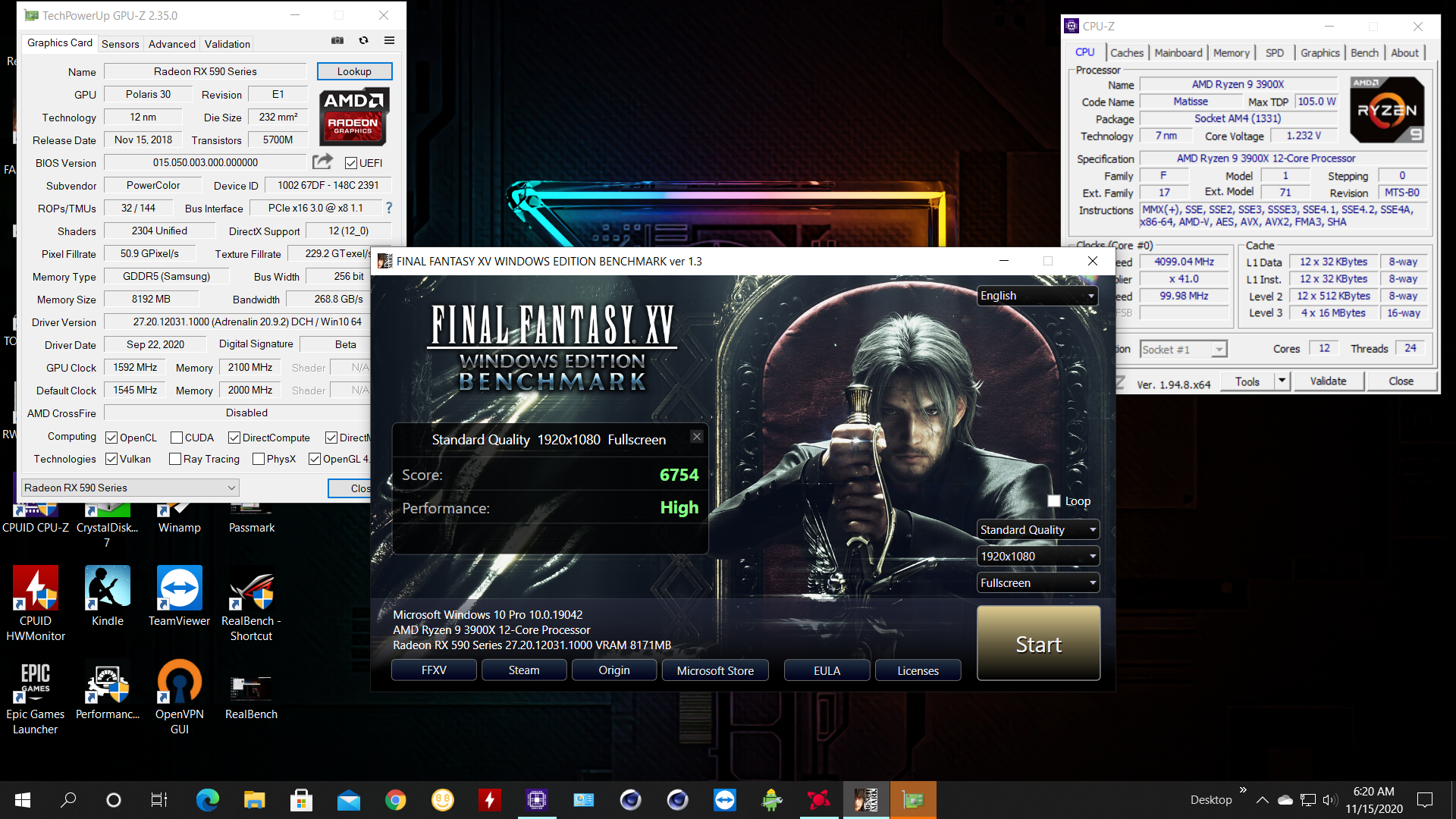Open TeamViewer from the taskbar
Viewport: 1456px width, 819px height.
click(725, 800)
